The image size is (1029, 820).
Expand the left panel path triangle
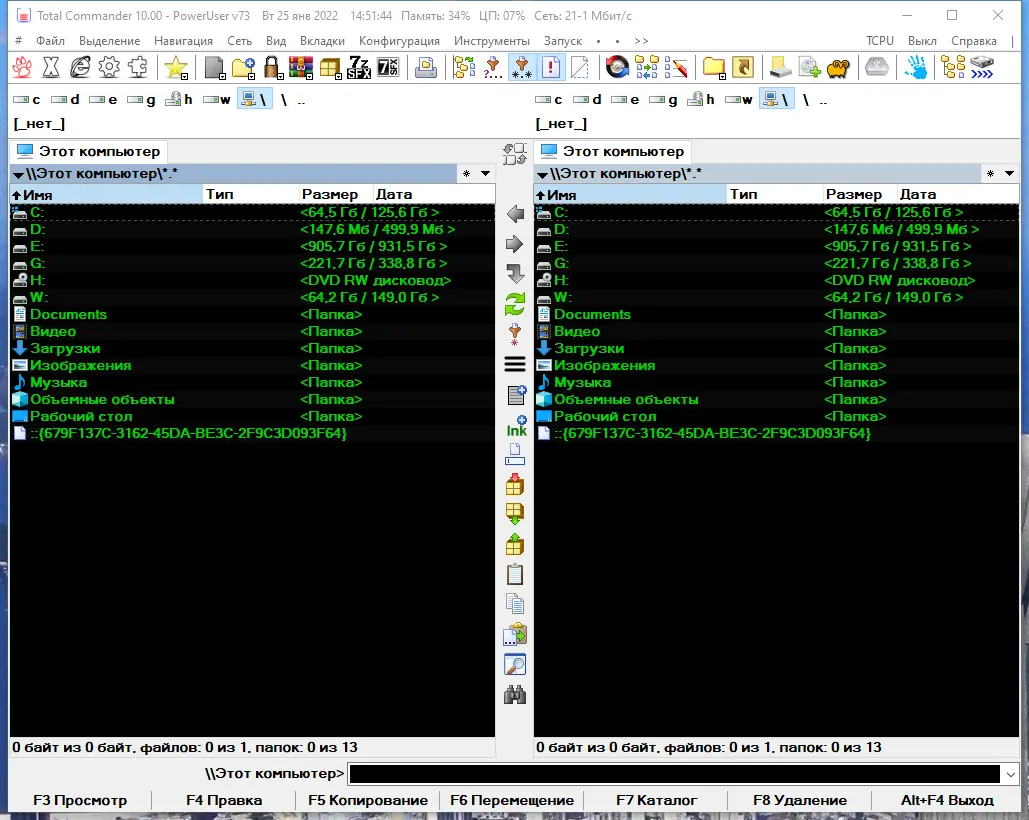point(18,174)
